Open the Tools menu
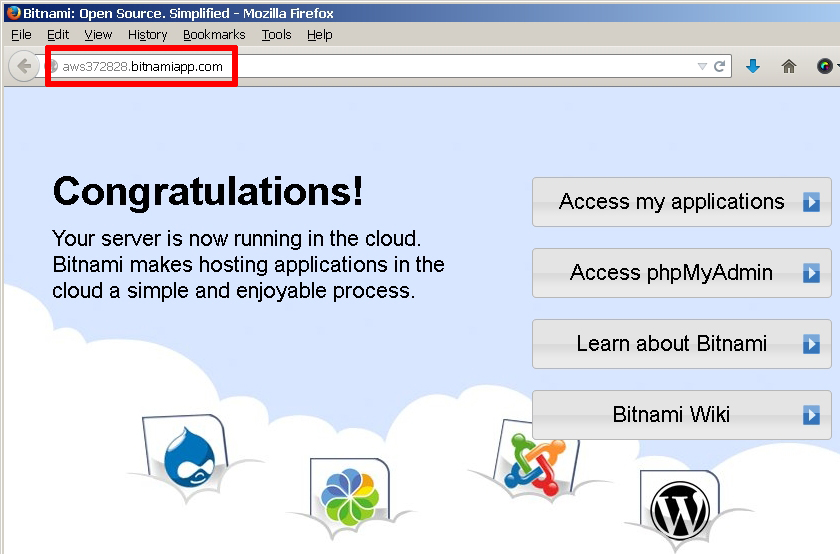Image resolution: width=840 pixels, height=554 pixels. [x=276, y=35]
